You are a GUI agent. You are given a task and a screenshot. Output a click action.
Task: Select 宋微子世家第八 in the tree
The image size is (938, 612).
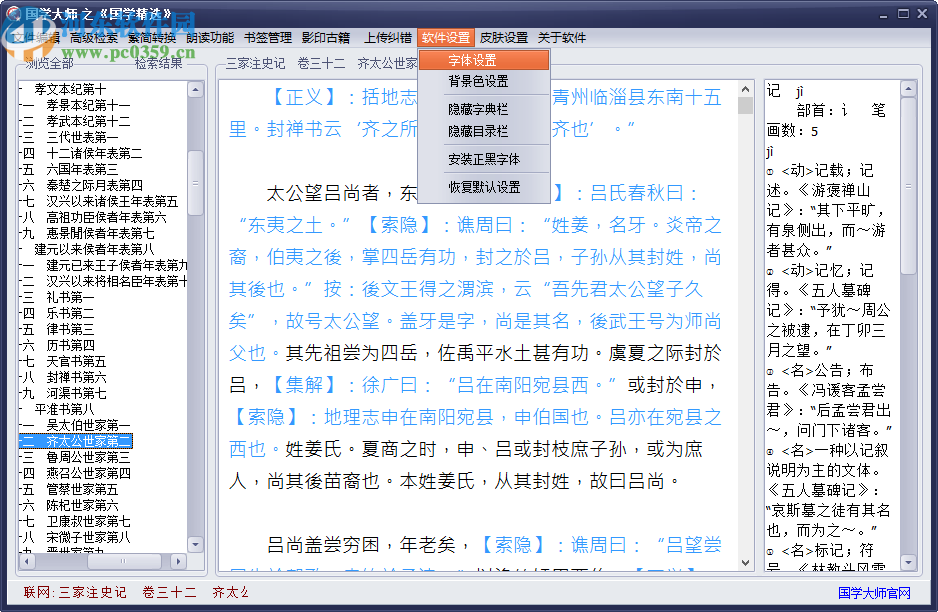pyautogui.click(x=88, y=537)
